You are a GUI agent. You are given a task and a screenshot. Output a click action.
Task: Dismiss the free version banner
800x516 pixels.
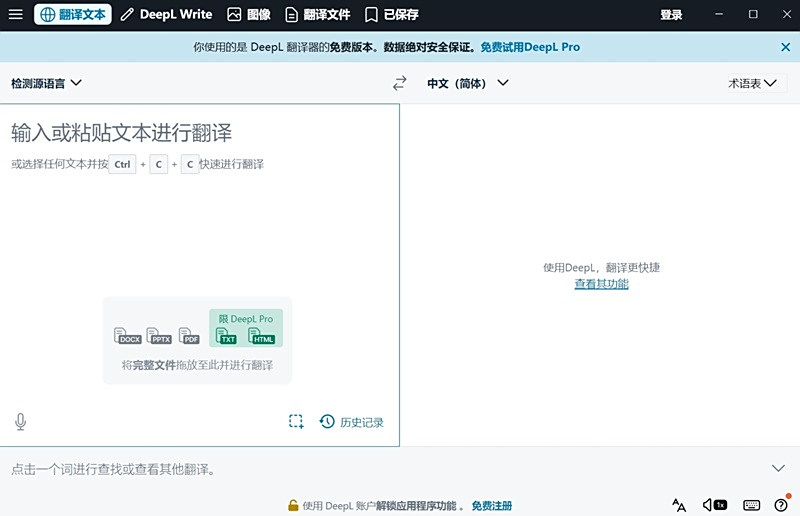(x=785, y=47)
